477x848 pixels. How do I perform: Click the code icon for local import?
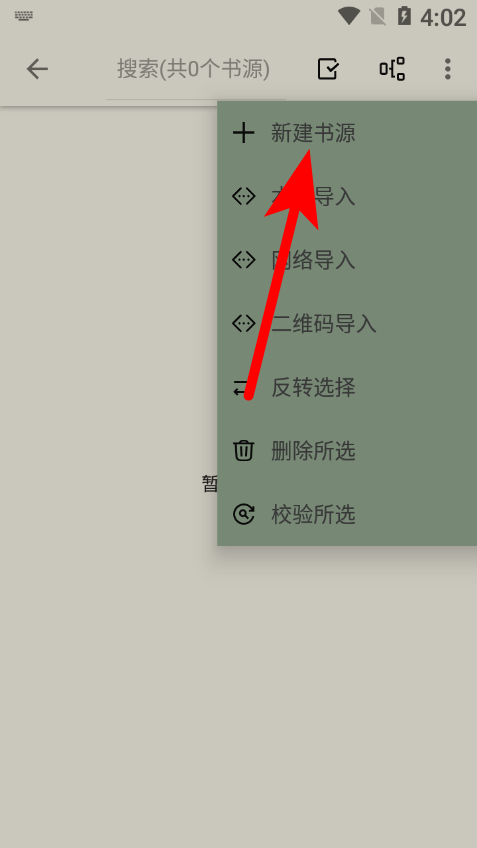243,196
